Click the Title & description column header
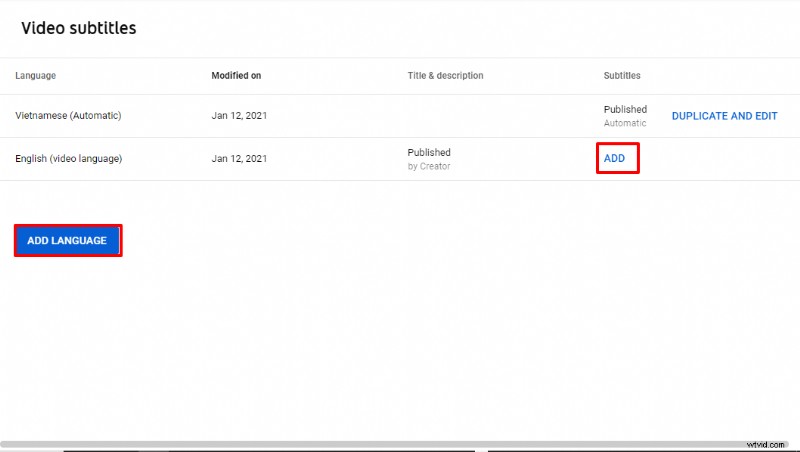The image size is (800, 452). click(445, 76)
